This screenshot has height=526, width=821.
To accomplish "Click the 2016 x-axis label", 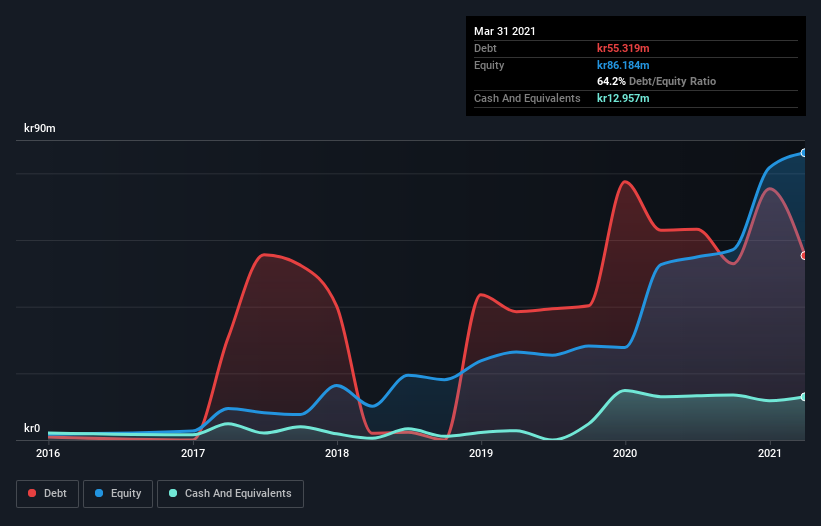I will tap(48, 453).
